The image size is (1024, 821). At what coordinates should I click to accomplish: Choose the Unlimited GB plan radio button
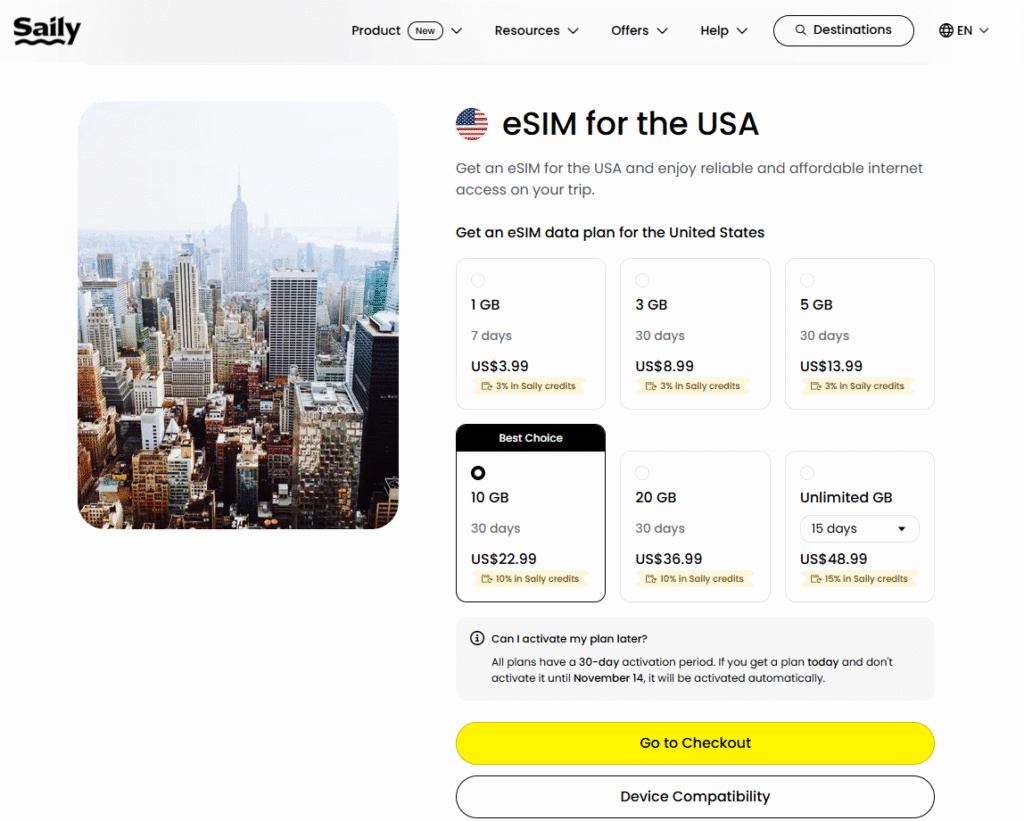[807, 473]
